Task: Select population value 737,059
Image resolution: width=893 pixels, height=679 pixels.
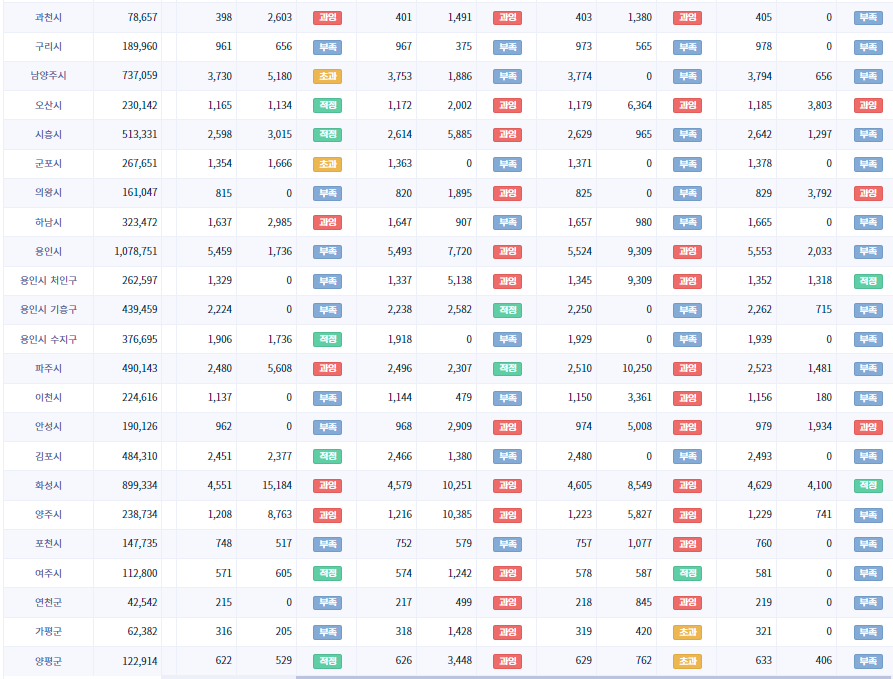Action: point(140,75)
